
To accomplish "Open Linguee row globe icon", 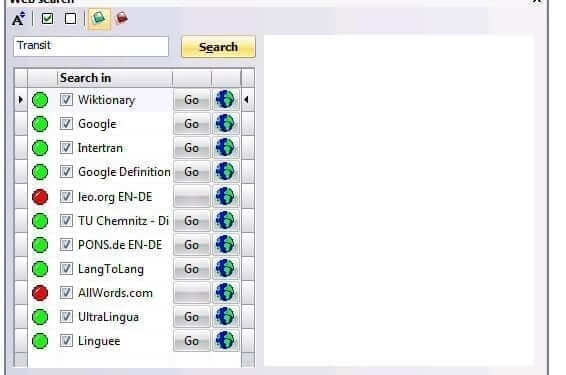I will click(x=225, y=341).
